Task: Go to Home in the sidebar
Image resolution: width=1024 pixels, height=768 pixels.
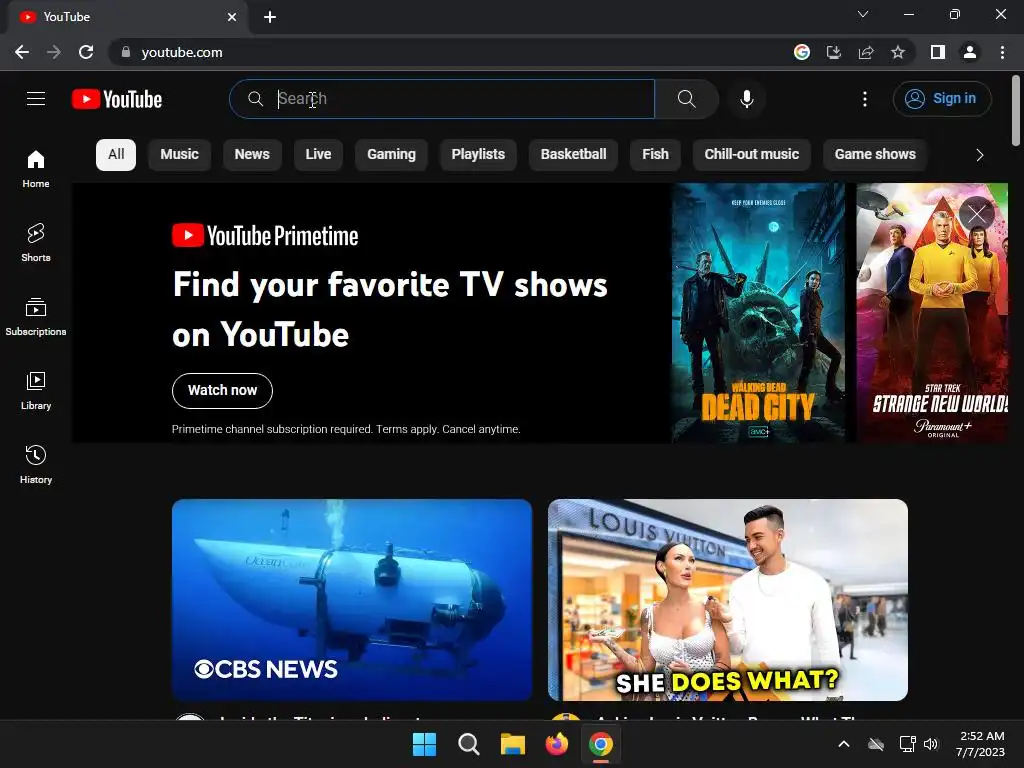Action: (x=36, y=168)
